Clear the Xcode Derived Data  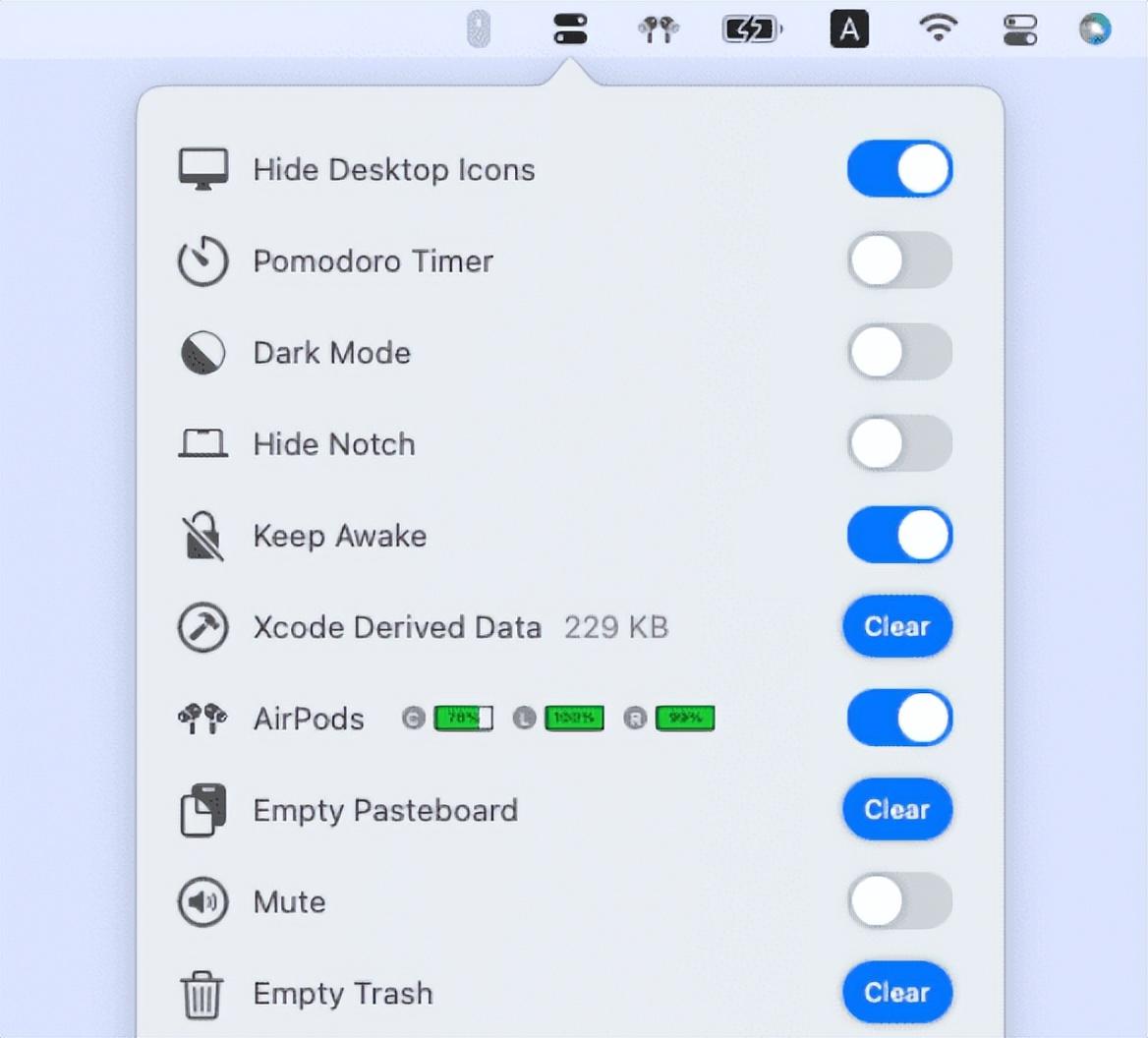pos(897,626)
